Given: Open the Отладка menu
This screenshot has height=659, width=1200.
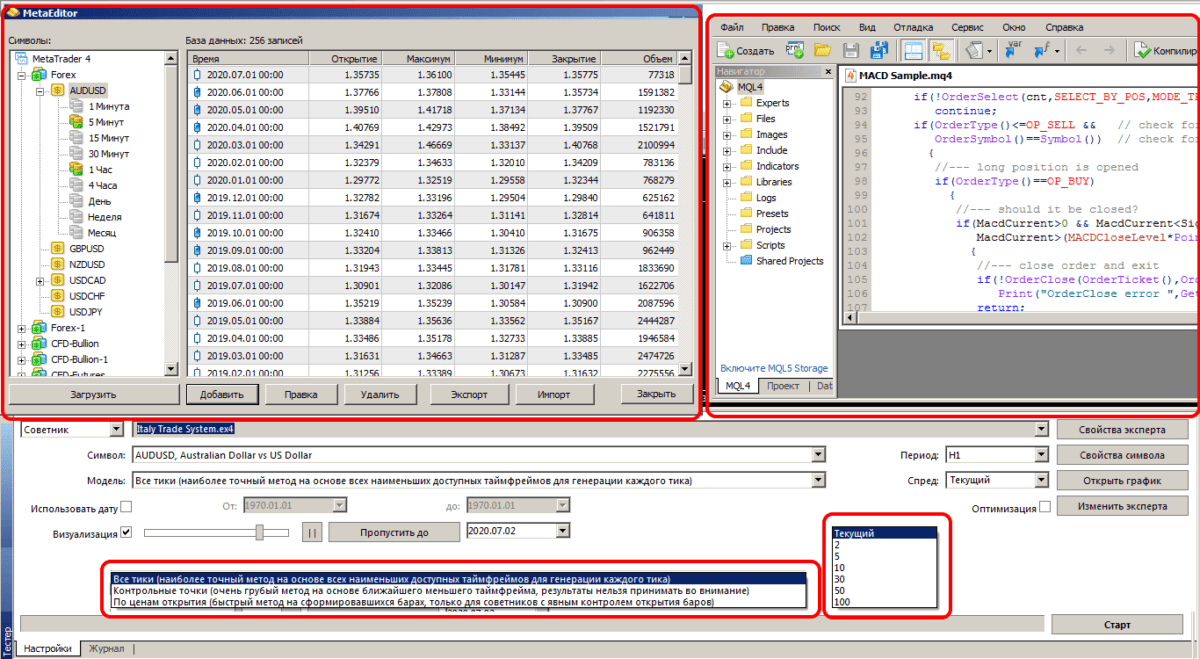Looking at the screenshot, I should (x=913, y=27).
